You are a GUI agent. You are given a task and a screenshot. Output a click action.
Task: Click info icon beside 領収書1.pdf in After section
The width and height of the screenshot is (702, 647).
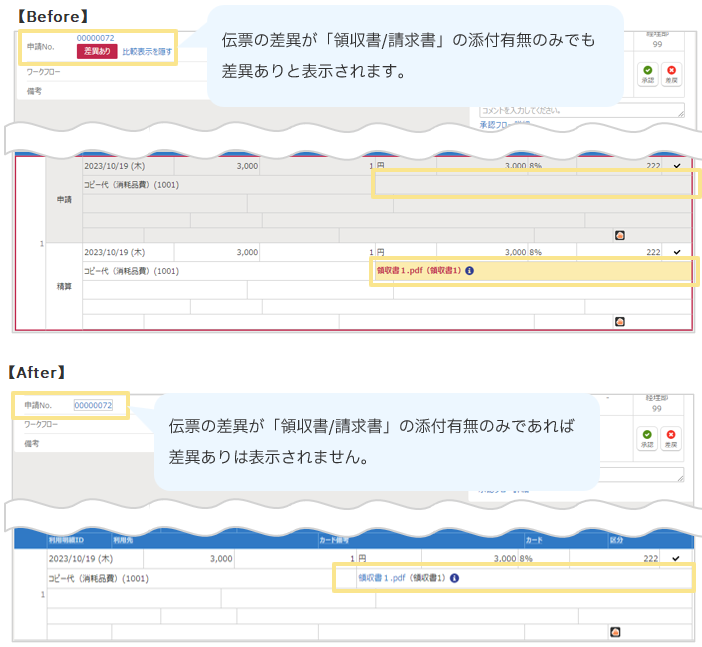pos(454,577)
